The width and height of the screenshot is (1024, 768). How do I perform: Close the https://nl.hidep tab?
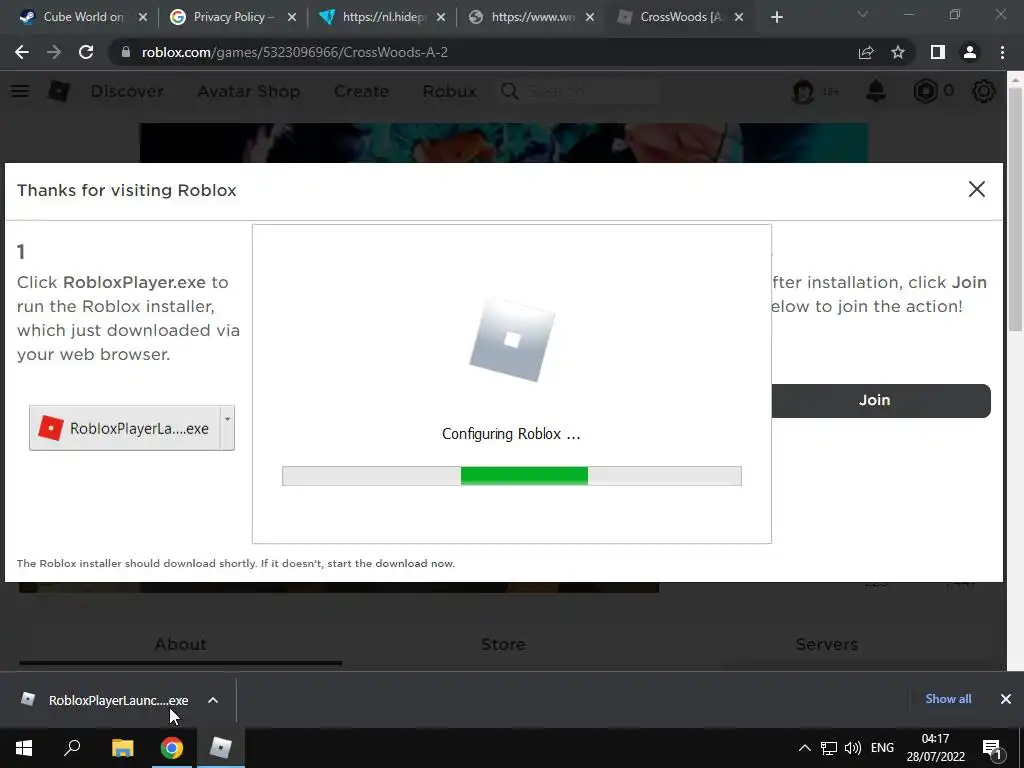click(x=441, y=17)
